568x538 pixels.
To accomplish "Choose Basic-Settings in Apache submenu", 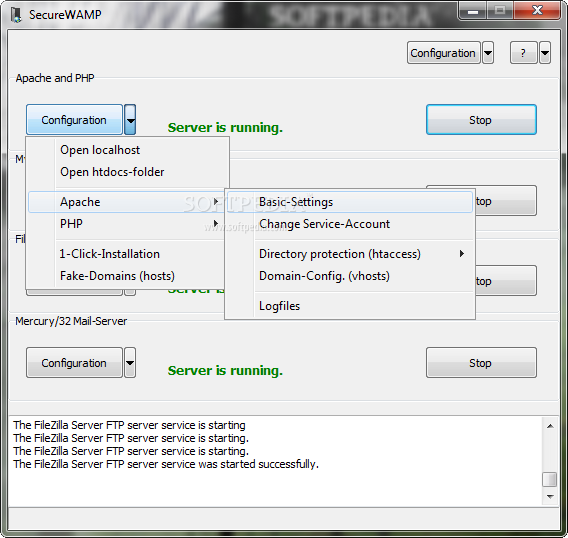I will tap(350, 202).
